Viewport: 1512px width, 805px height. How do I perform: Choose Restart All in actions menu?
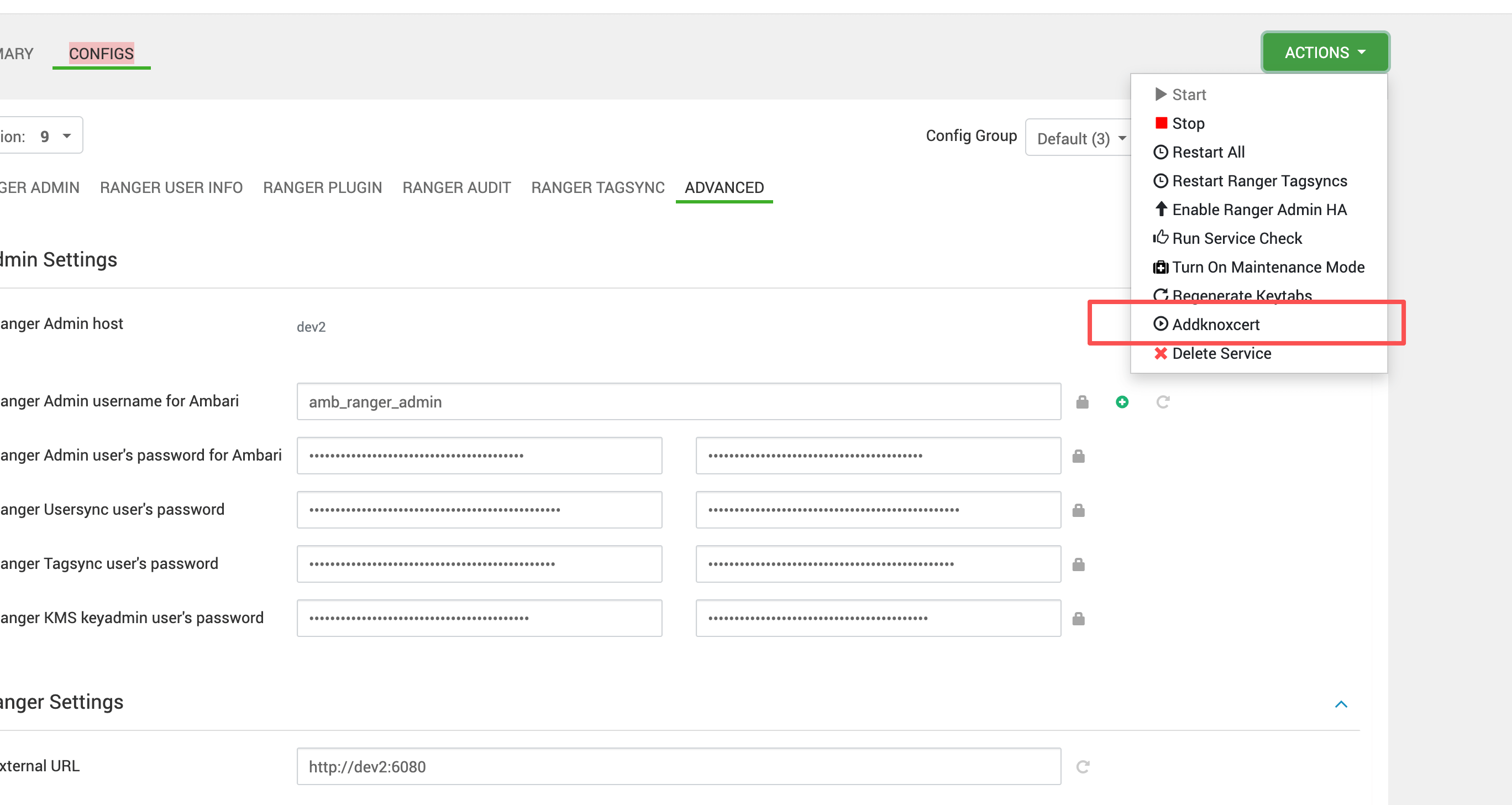1208,152
